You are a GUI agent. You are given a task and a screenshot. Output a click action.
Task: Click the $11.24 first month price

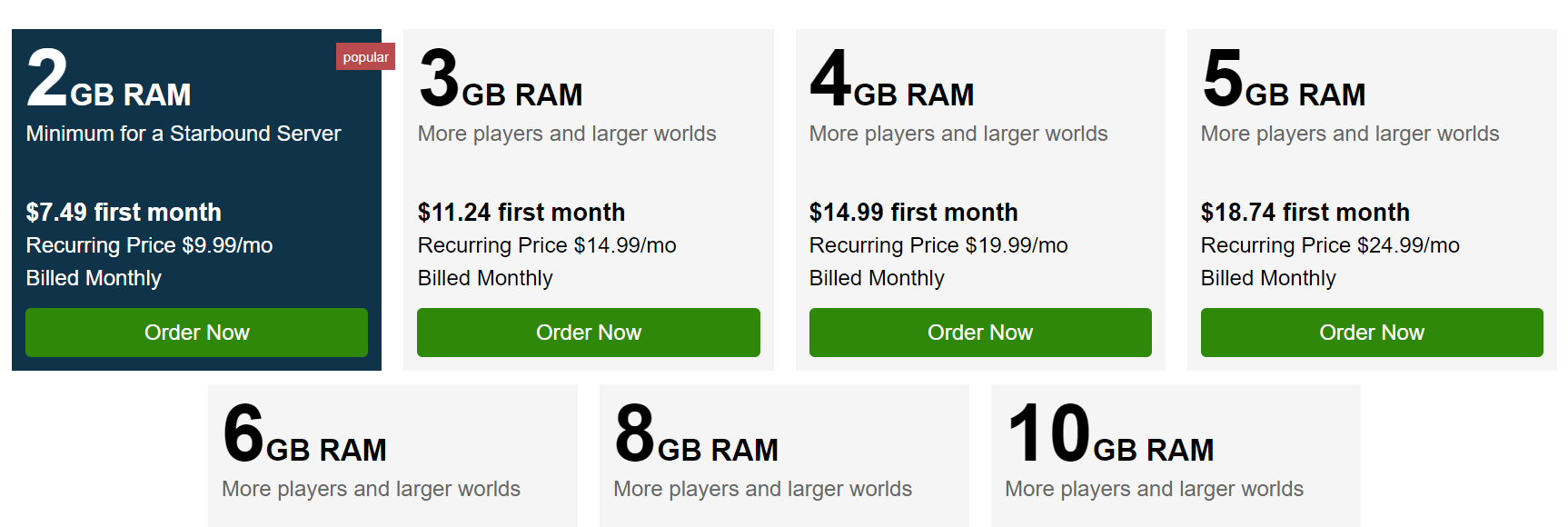pyautogui.click(x=521, y=213)
